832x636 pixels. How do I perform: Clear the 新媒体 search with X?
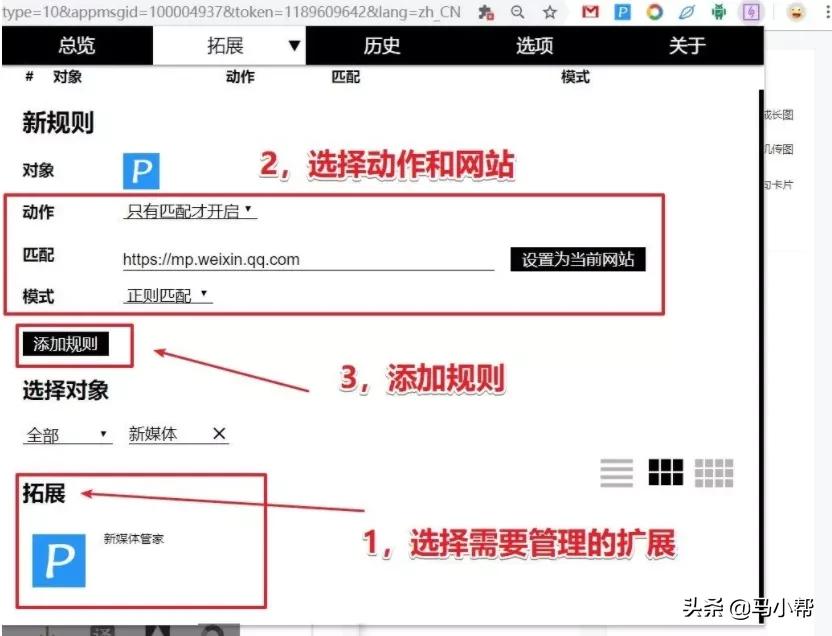[x=219, y=434]
